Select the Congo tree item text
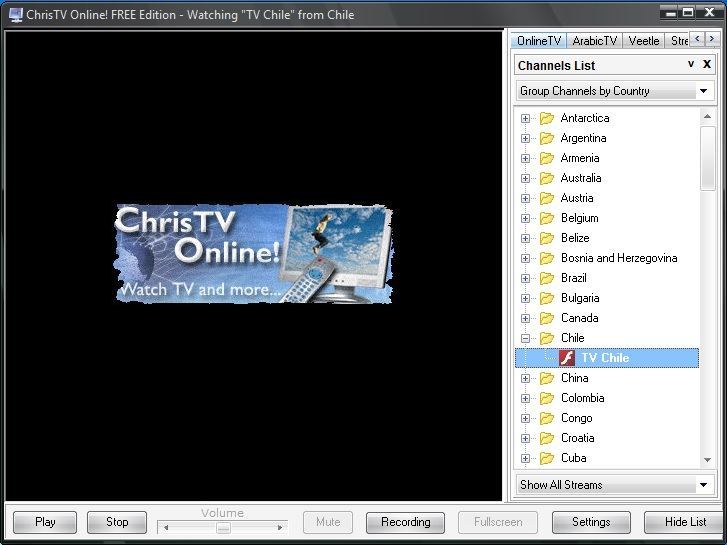The height and width of the screenshot is (545, 727). pyautogui.click(x=576, y=418)
